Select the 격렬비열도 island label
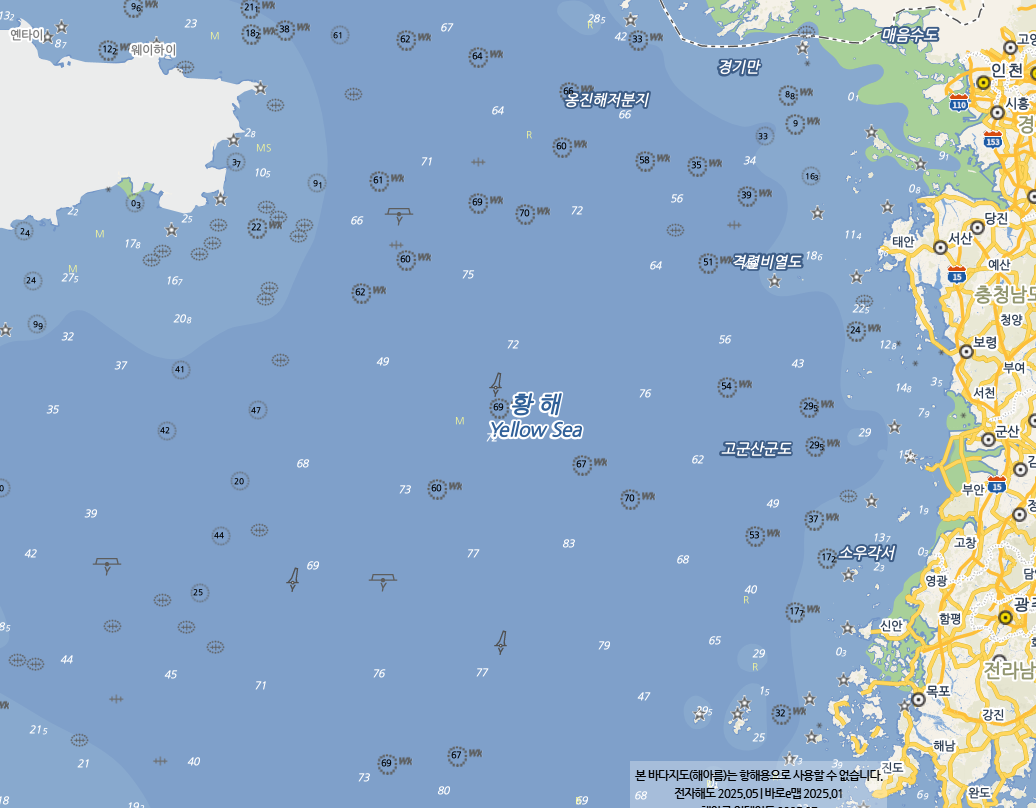The height and width of the screenshot is (808, 1036). [x=767, y=261]
